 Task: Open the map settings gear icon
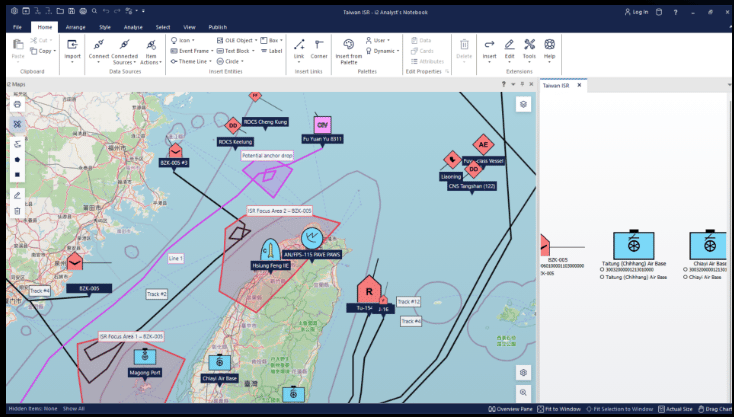click(523, 373)
